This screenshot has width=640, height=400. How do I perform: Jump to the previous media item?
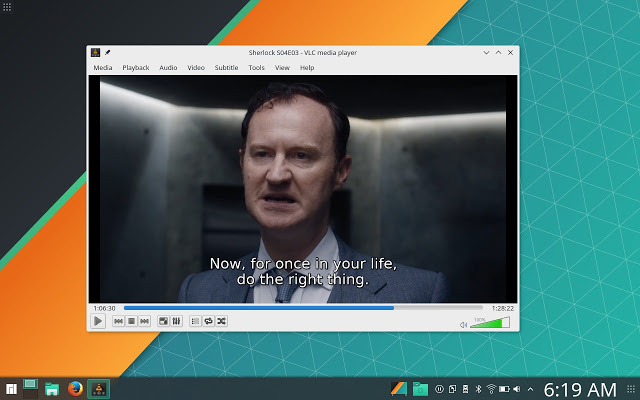coord(118,321)
